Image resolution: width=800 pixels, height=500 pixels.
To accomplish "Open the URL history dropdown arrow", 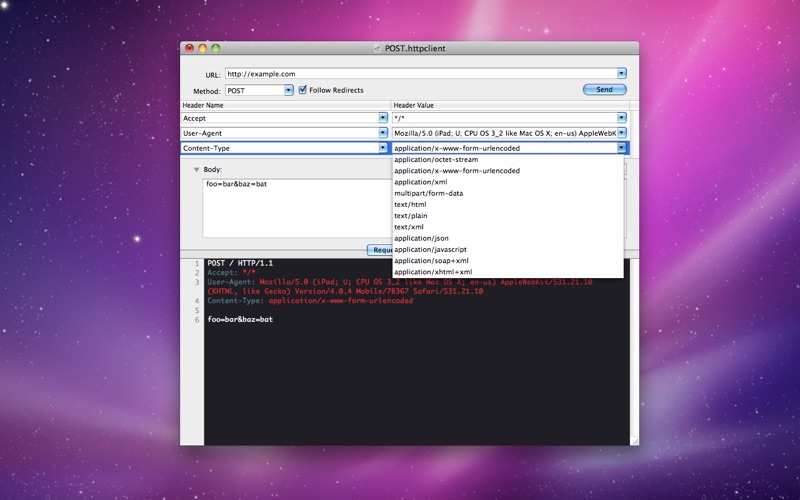I will click(621, 73).
